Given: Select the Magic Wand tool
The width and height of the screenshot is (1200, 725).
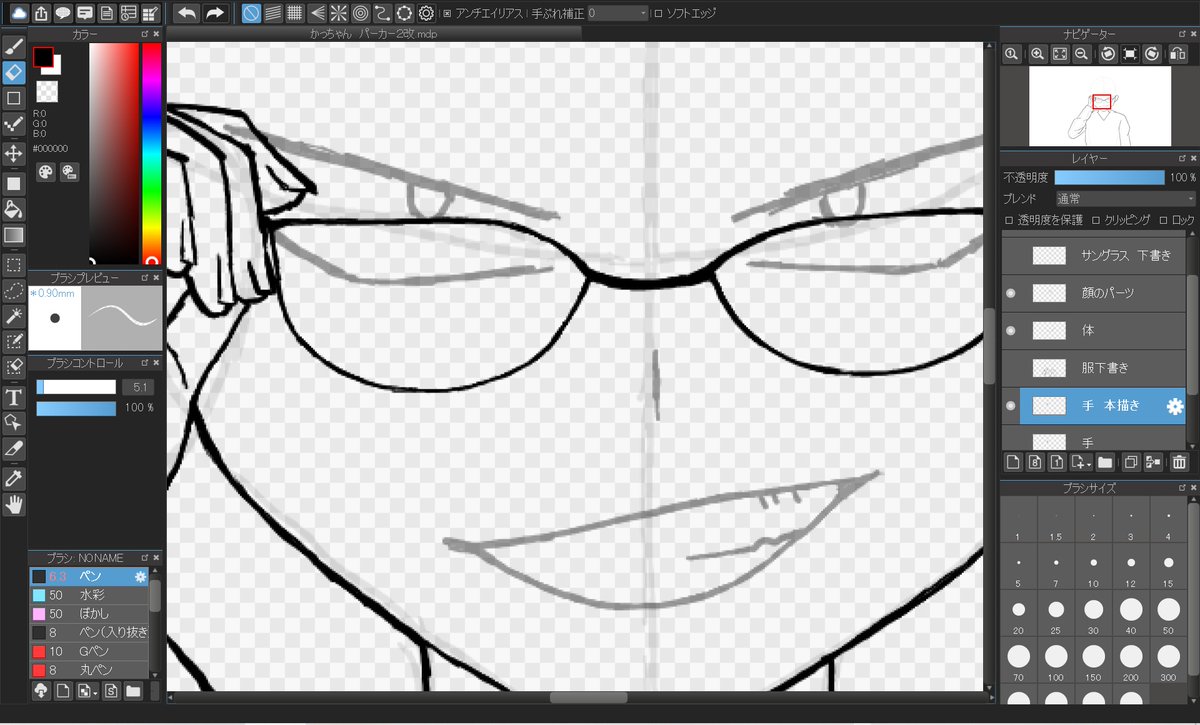Looking at the screenshot, I should pos(14,316).
